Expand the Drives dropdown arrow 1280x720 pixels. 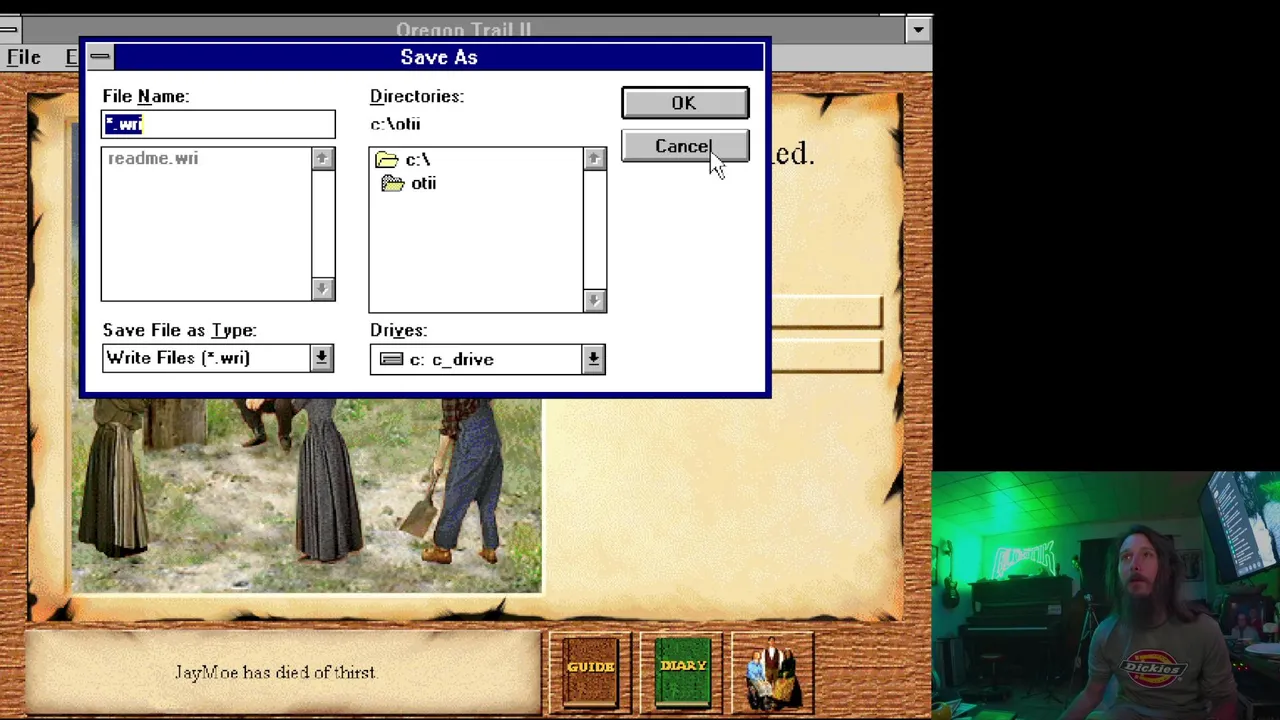593,359
